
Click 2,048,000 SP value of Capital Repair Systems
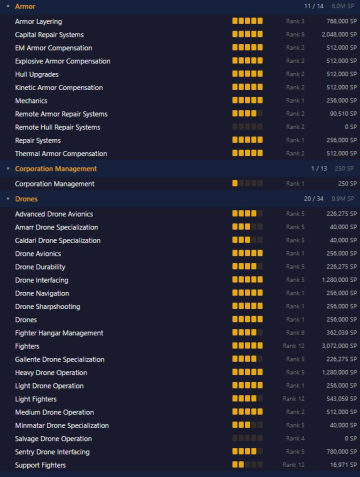click(x=339, y=35)
